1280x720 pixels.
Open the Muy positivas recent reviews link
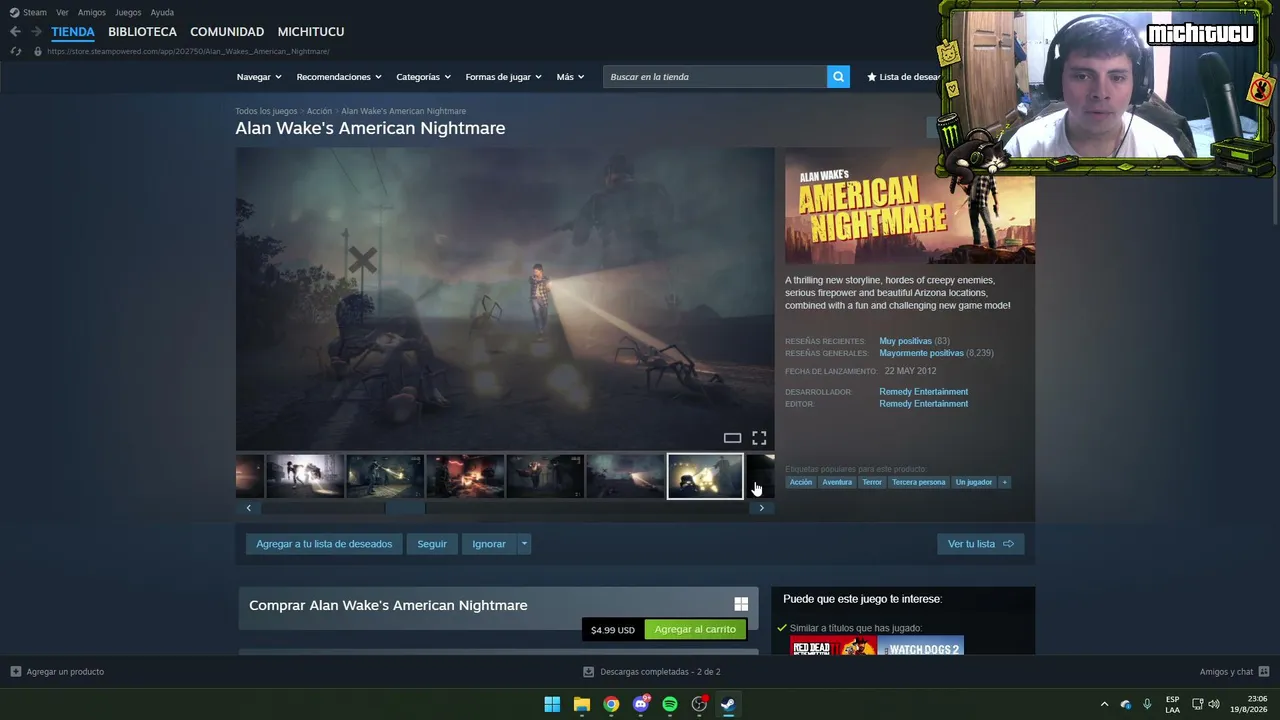pos(905,341)
